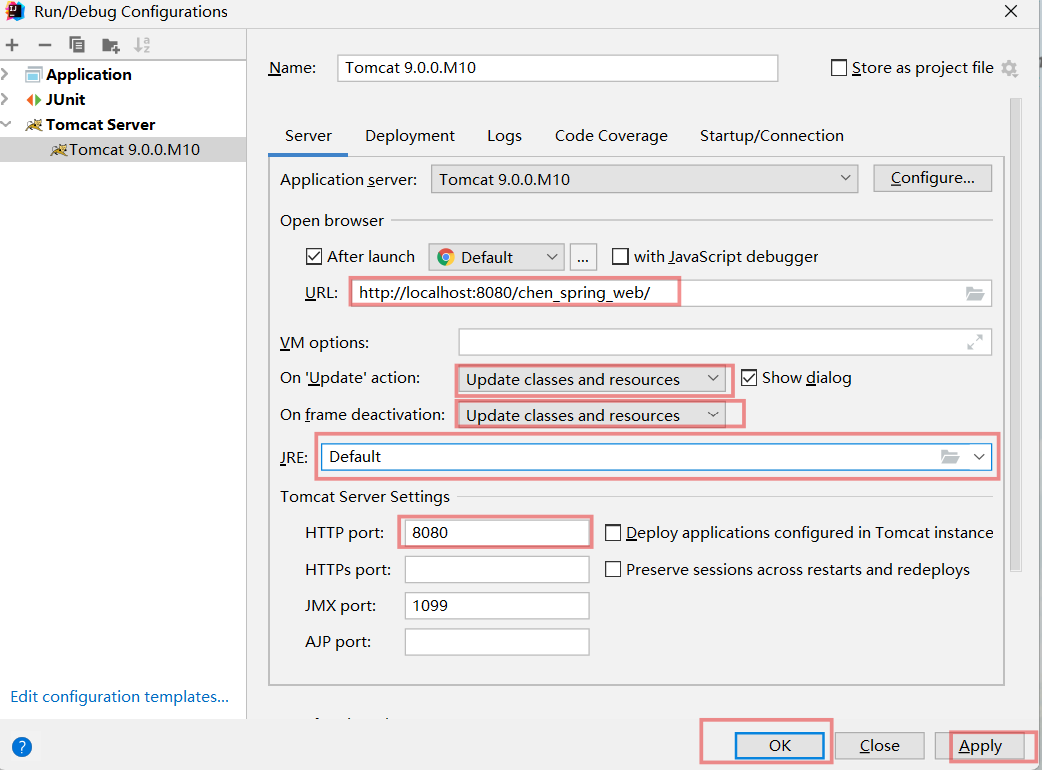This screenshot has height=770, width=1042.
Task: Switch to the Code Coverage tab
Action: (611, 136)
